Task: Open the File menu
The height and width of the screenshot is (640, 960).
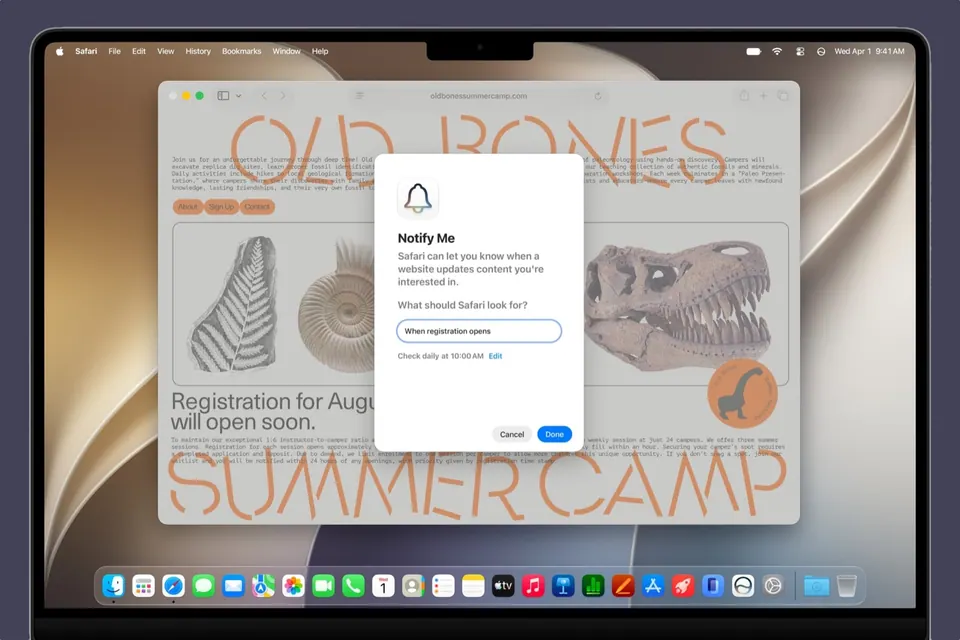Action: pyautogui.click(x=114, y=51)
